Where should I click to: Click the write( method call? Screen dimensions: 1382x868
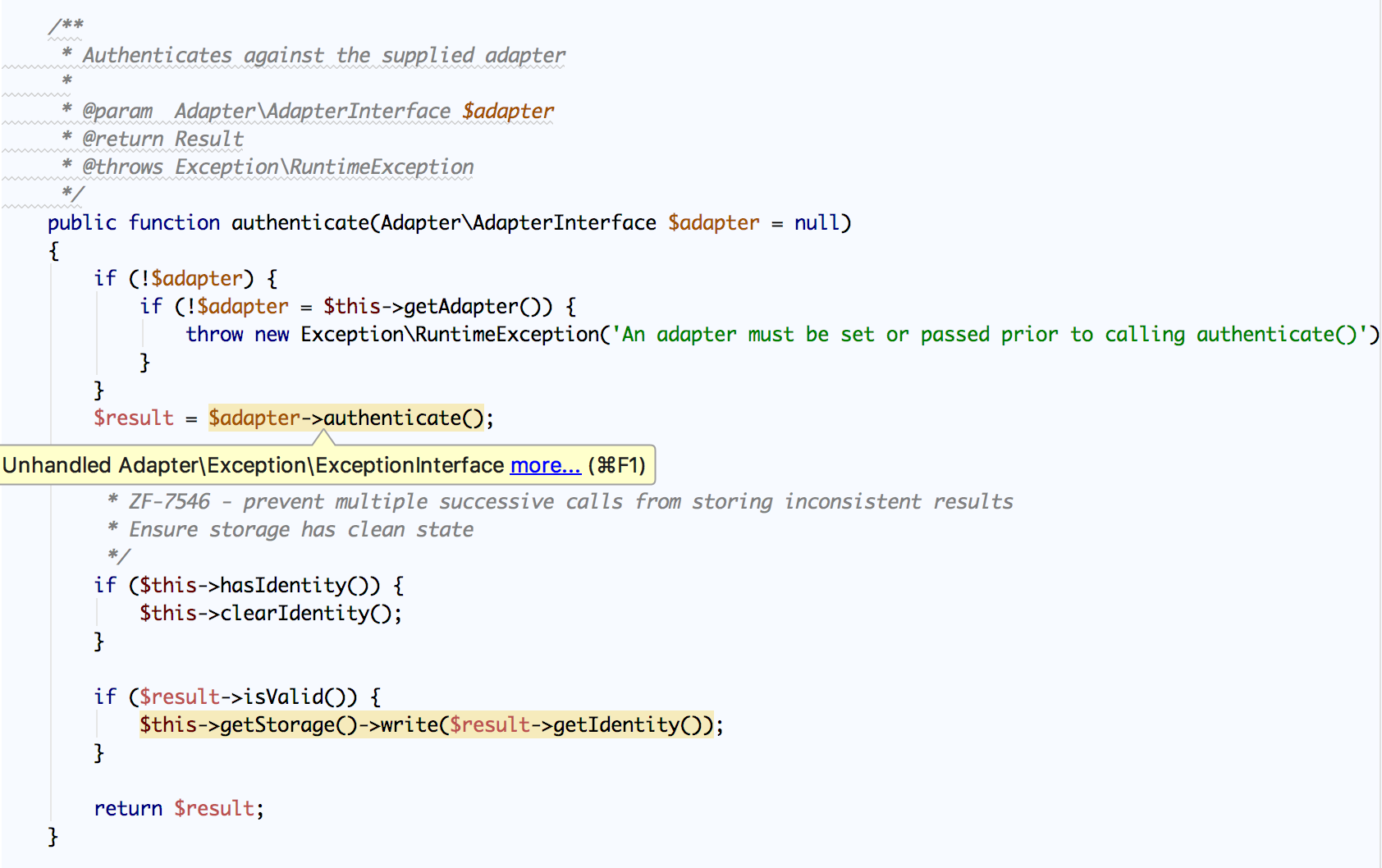(x=415, y=724)
